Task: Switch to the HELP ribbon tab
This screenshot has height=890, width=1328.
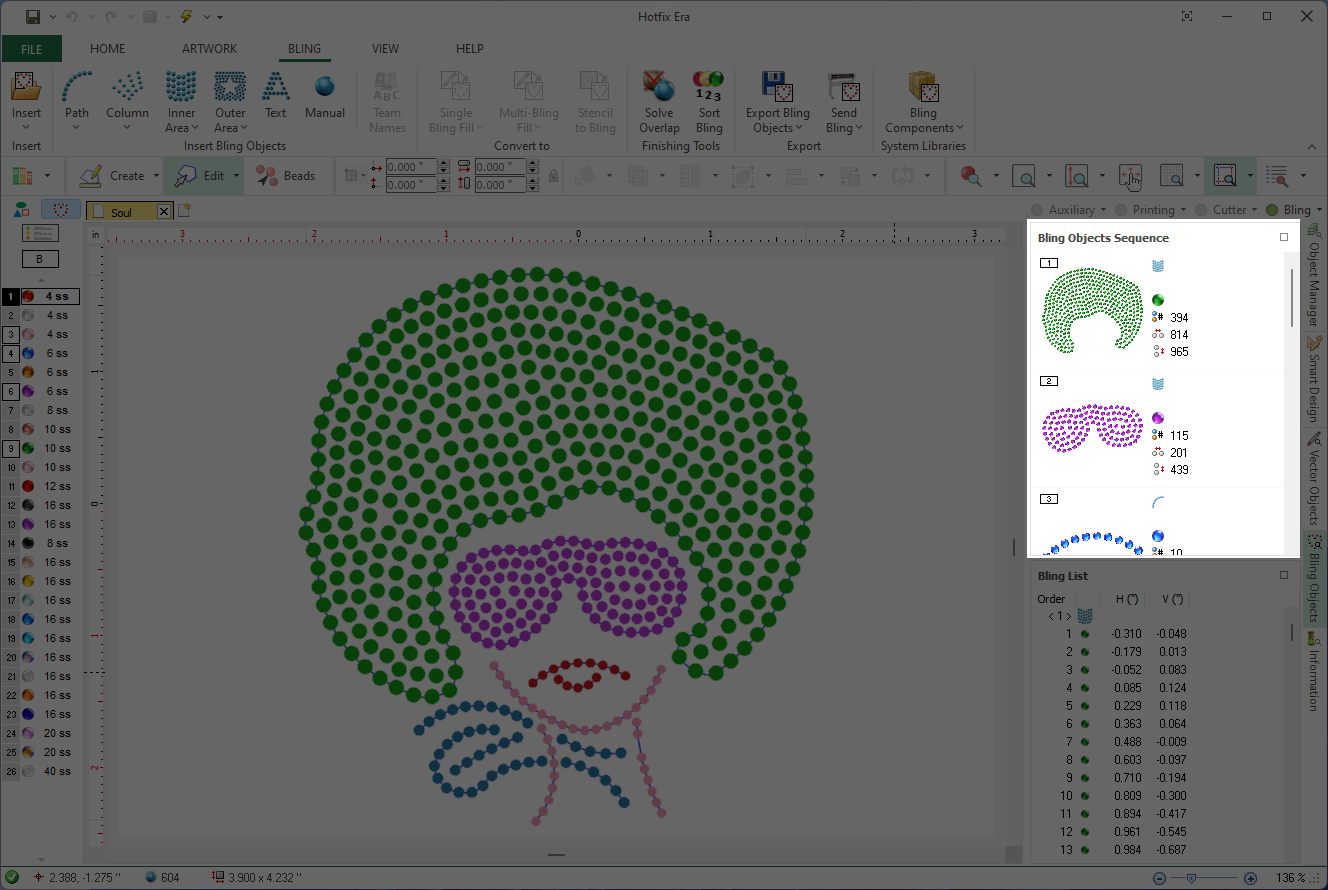Action: [470, 49]
